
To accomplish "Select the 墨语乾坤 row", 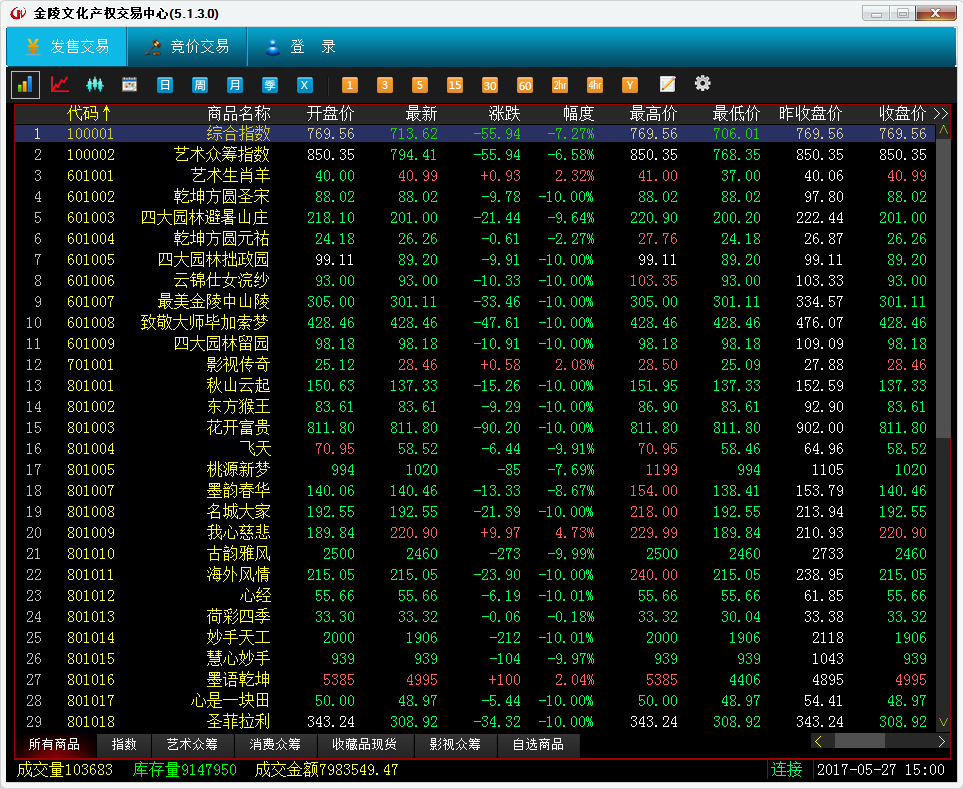I will pos(475,680).
